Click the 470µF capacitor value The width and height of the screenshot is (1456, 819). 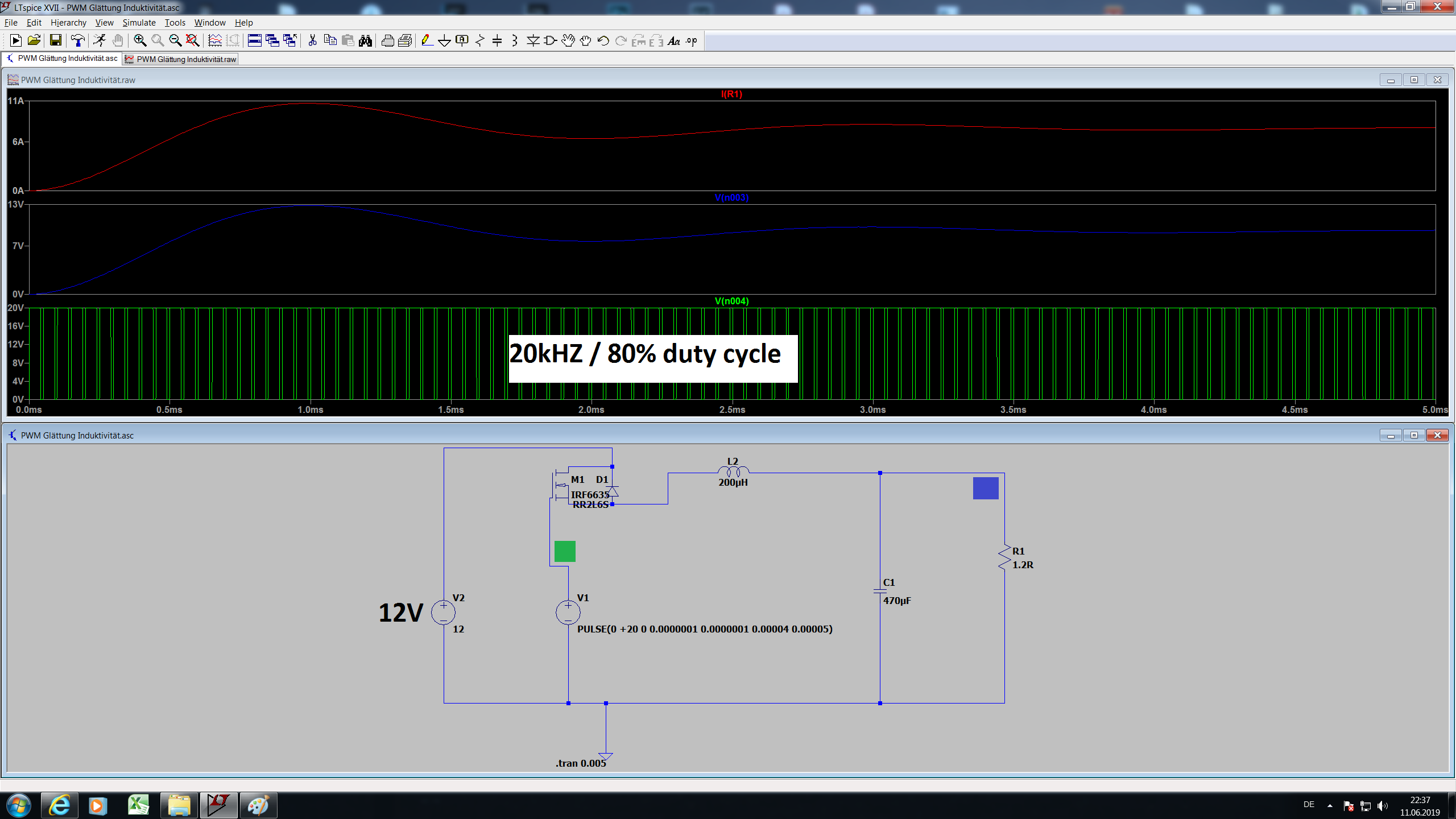click(897, 601)
